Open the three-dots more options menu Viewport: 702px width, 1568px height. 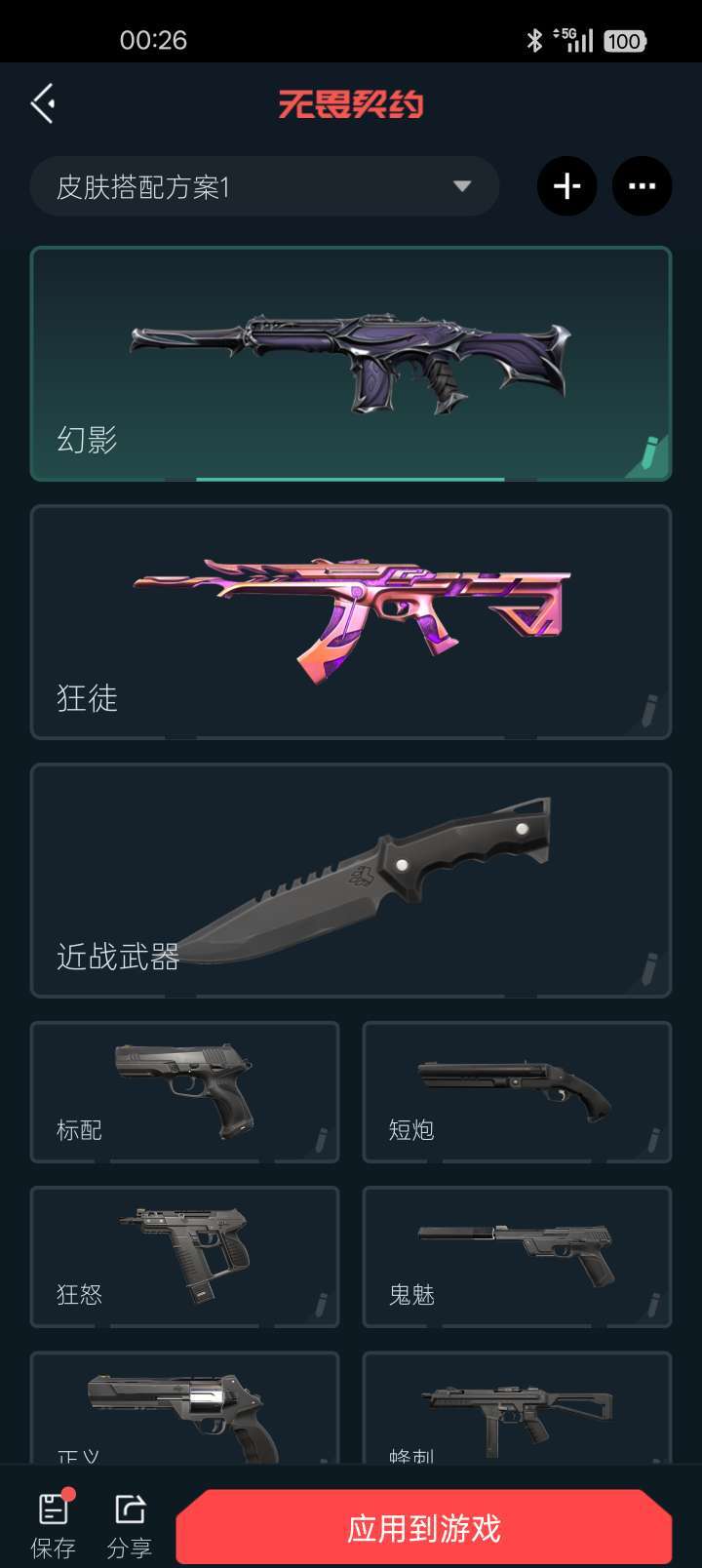point(642,185)
